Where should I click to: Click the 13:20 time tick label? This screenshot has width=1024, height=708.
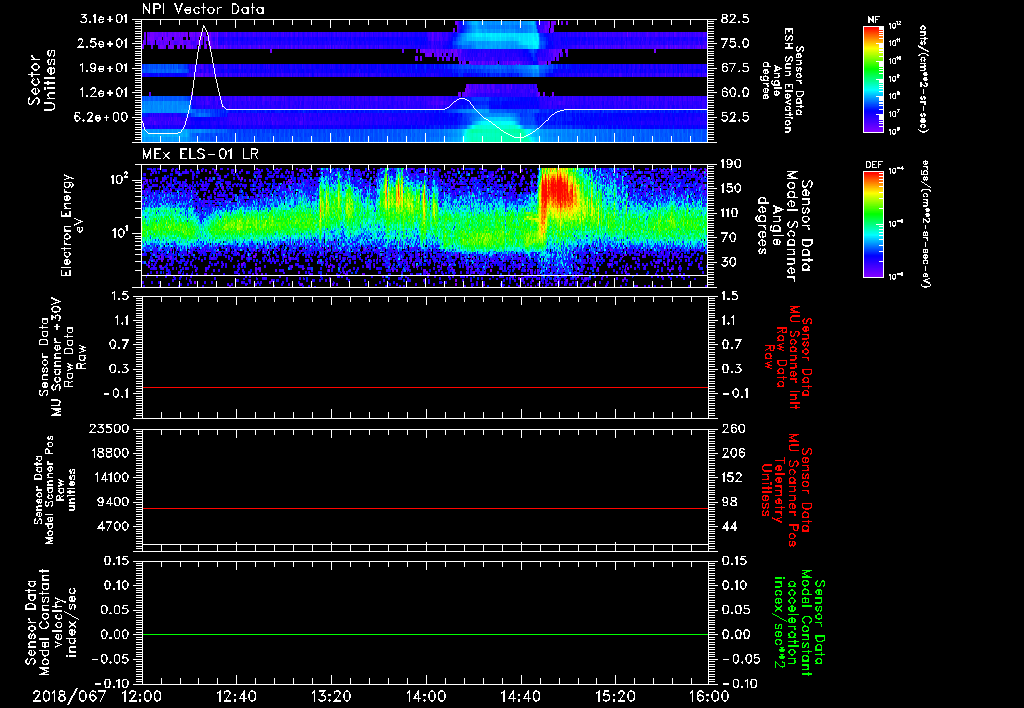(x=331, y=696)
